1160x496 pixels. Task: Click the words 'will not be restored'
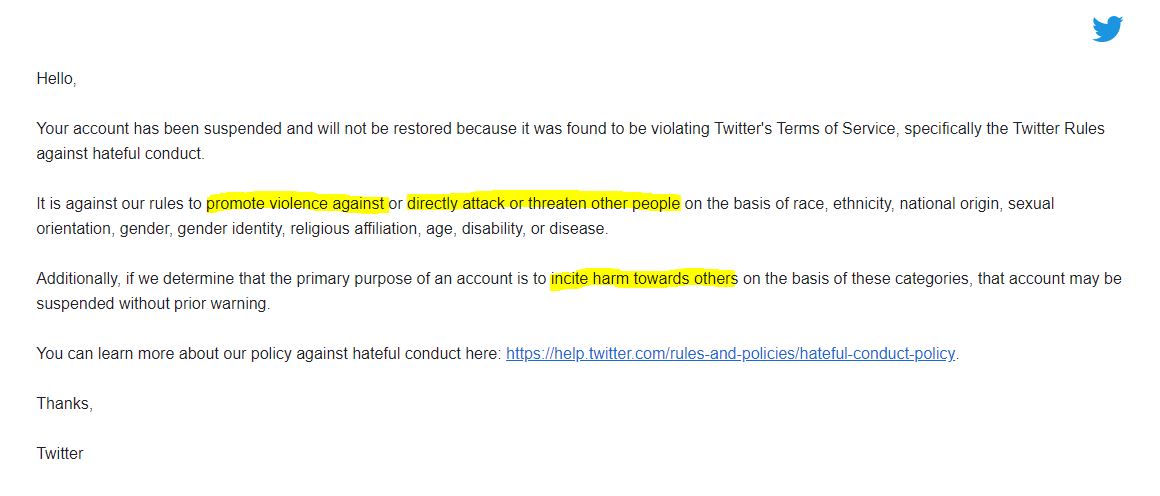pyautogui.click(x=385, y=129)
